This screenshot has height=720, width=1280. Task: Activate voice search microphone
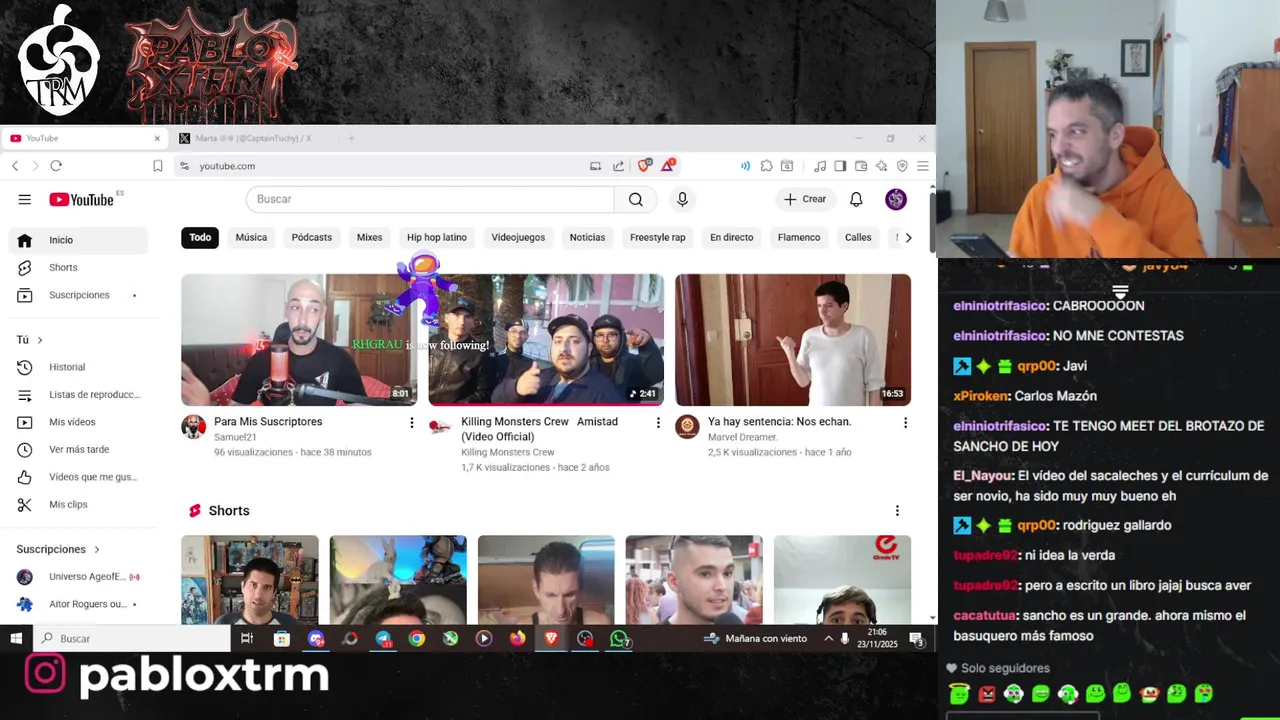[x=682, y=199]
